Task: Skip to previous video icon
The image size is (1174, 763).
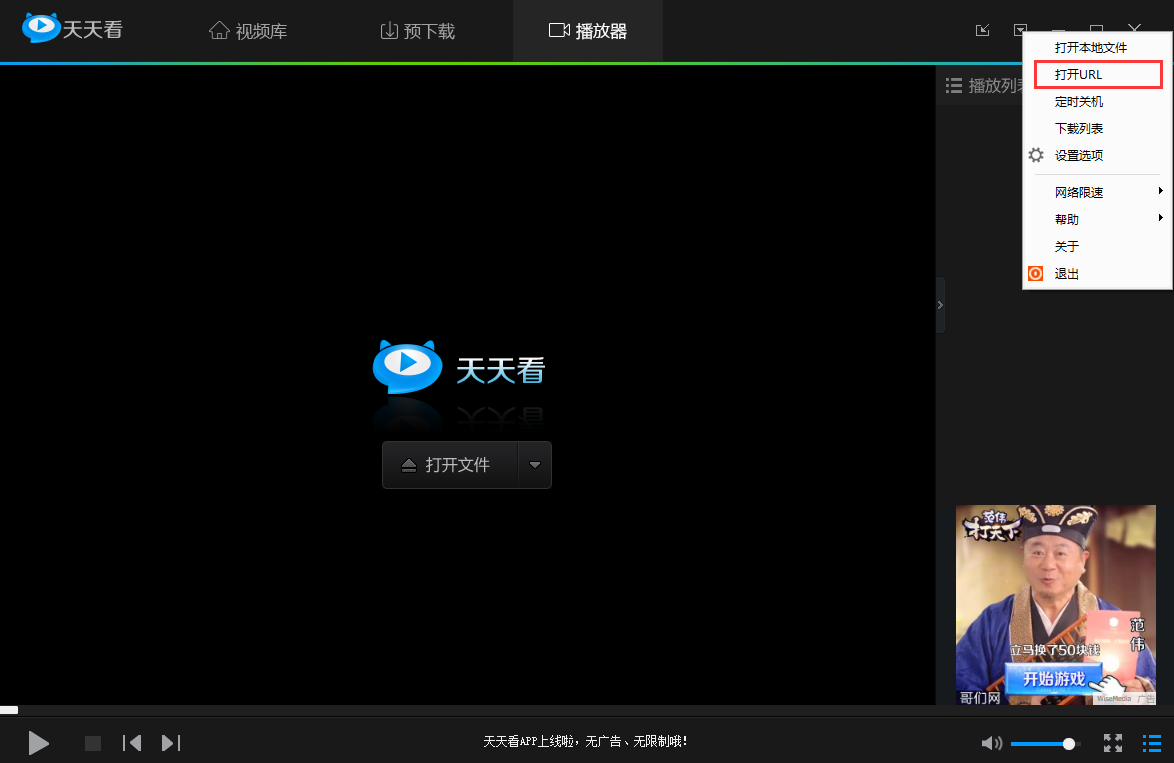Action: [x=131, y=743]
